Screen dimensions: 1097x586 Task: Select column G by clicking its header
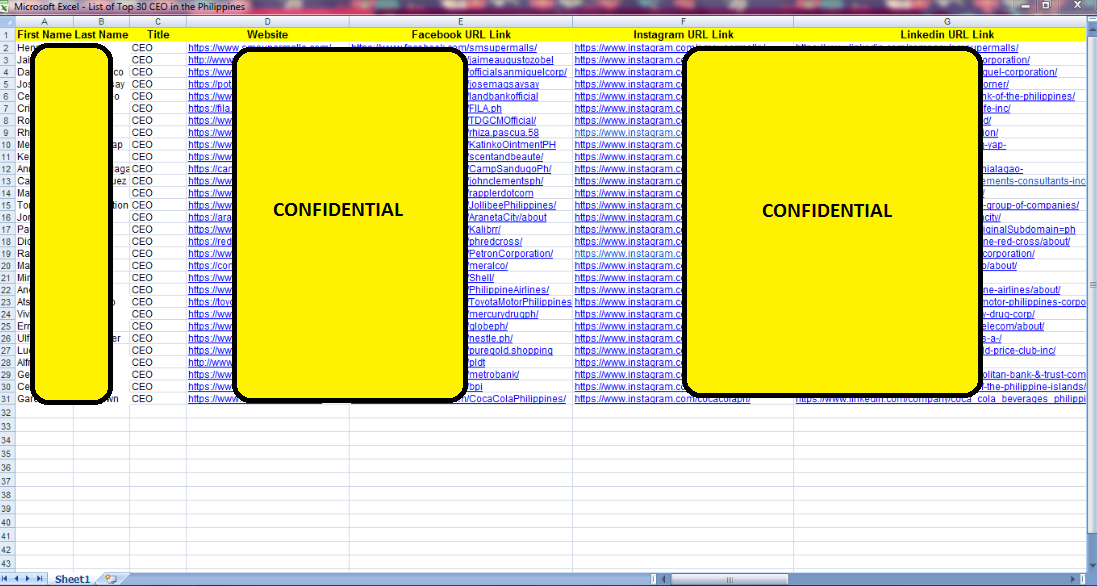click(948, 21)
